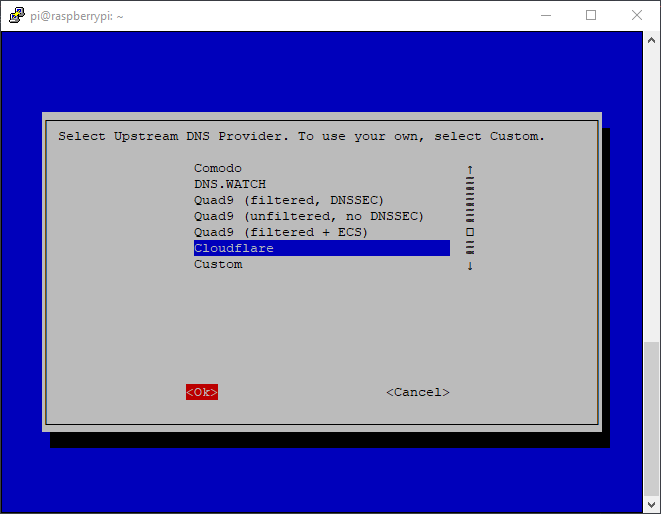Choose Quad9 (filtered, DNSSEC) option
661x514 pixels.
(x=289, y=200)
